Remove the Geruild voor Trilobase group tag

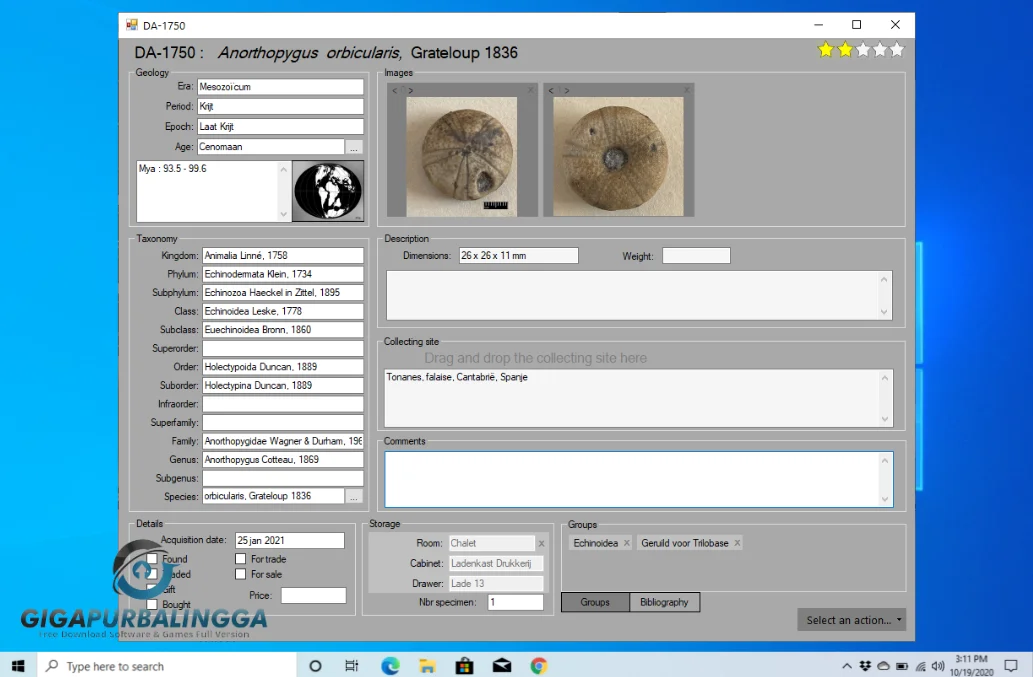click(x=737, y=543)
